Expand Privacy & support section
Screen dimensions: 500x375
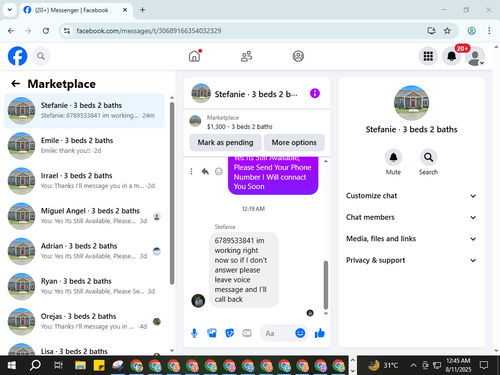[x=411, y=260]
